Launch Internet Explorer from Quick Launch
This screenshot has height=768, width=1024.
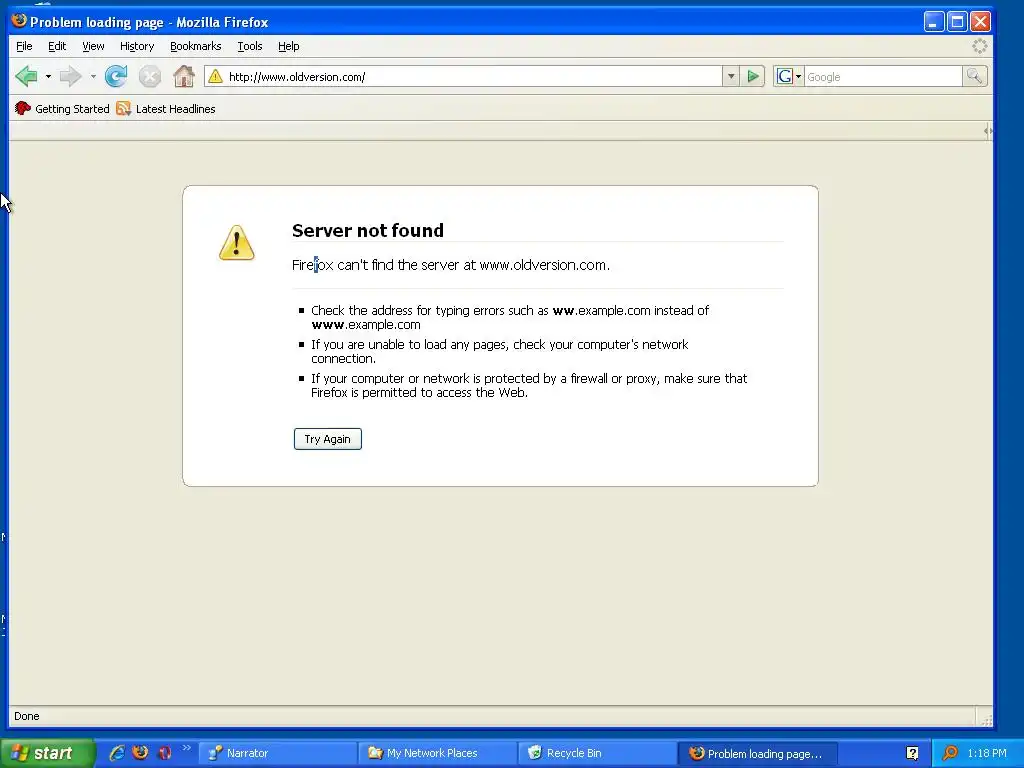tap(117, 753)
